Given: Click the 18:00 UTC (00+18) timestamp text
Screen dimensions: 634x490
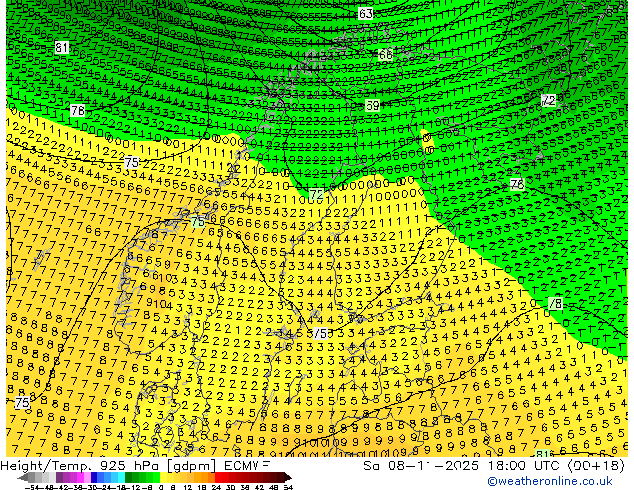Looking at the screenshot, I should (x=556, y=466).
